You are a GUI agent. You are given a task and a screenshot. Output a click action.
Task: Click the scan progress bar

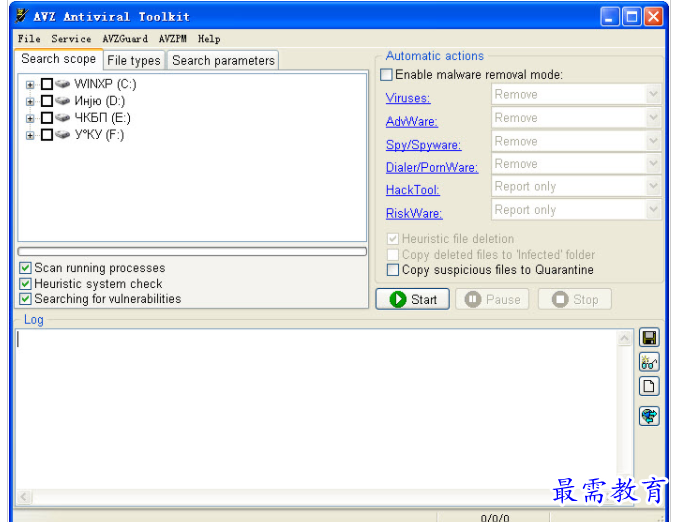coord(192,252)
